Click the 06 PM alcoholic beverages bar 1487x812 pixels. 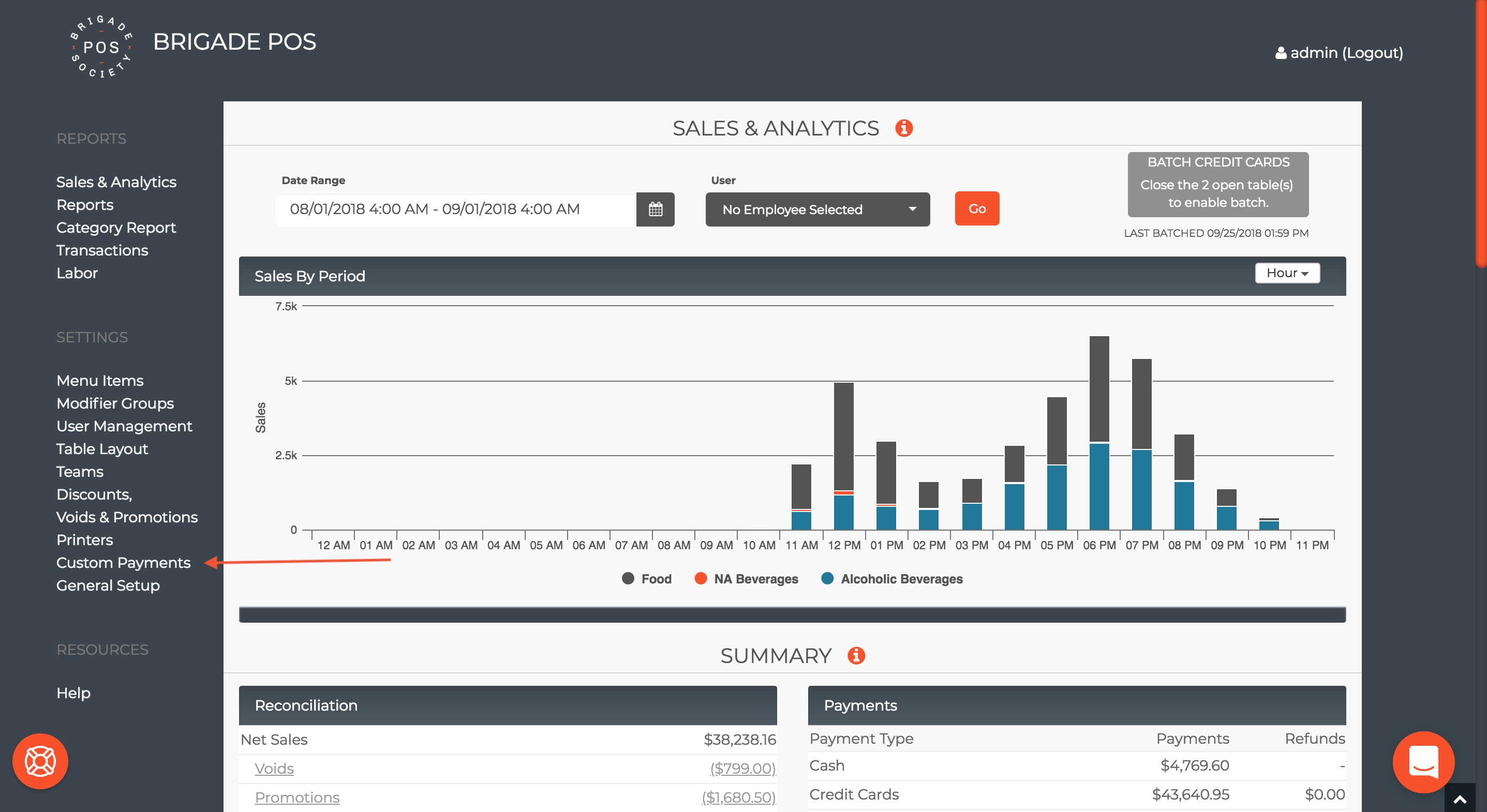[1098, 486]
